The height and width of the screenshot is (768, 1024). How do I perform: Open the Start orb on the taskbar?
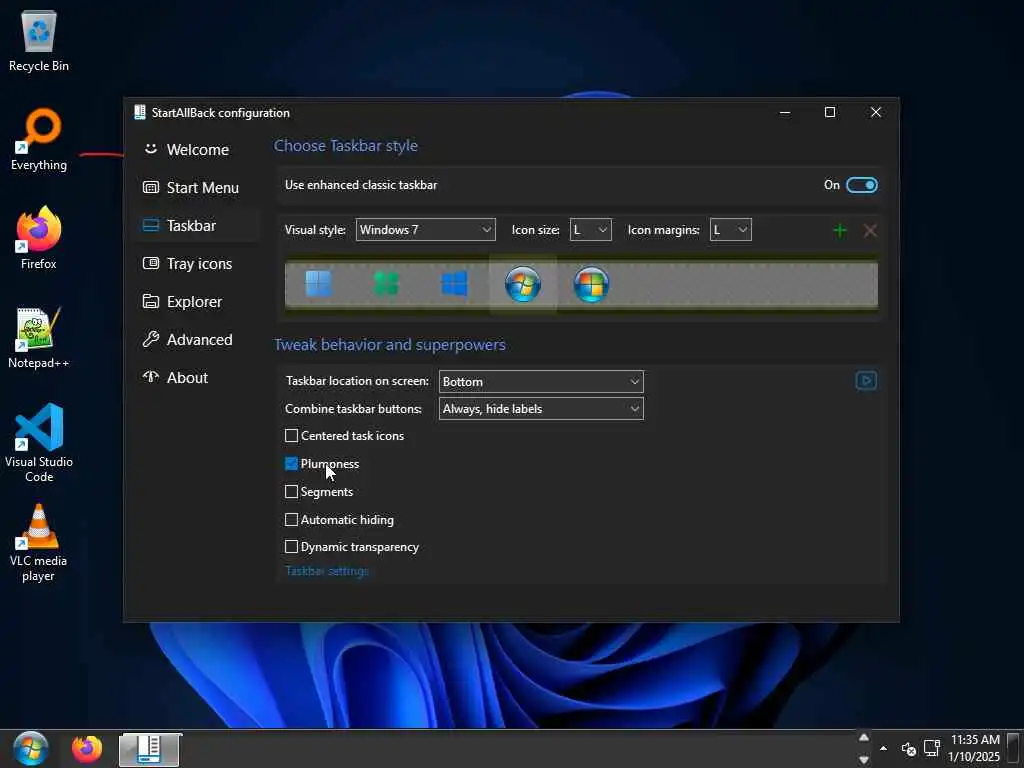[x=31, y=748]
